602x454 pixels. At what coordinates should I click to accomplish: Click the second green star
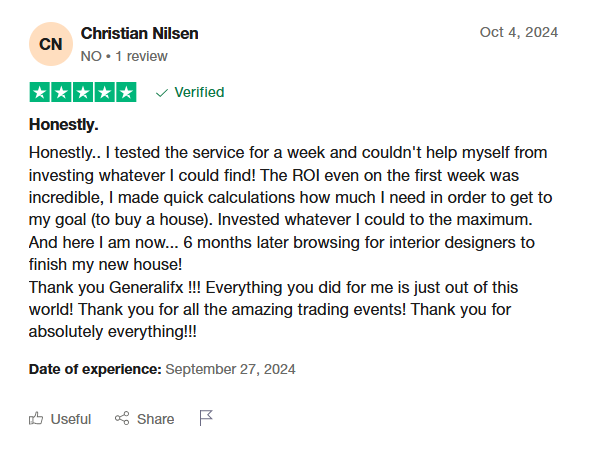click(x=61, y=92)
